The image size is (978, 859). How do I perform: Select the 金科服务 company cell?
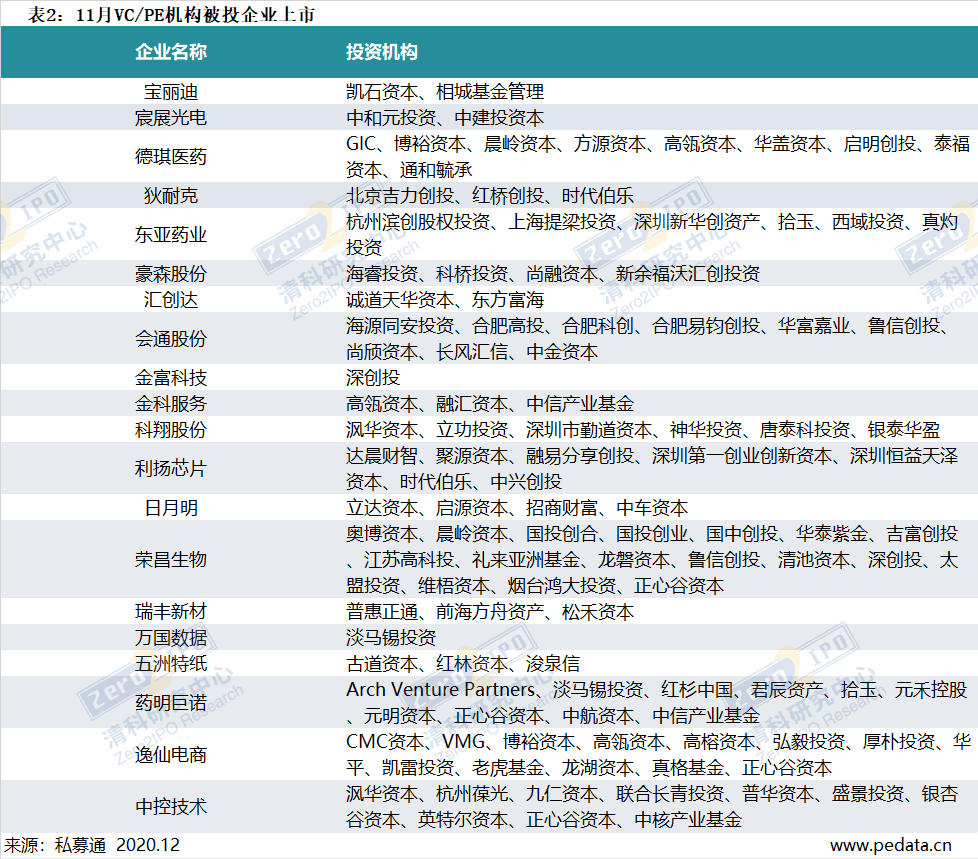coord(171,404)
